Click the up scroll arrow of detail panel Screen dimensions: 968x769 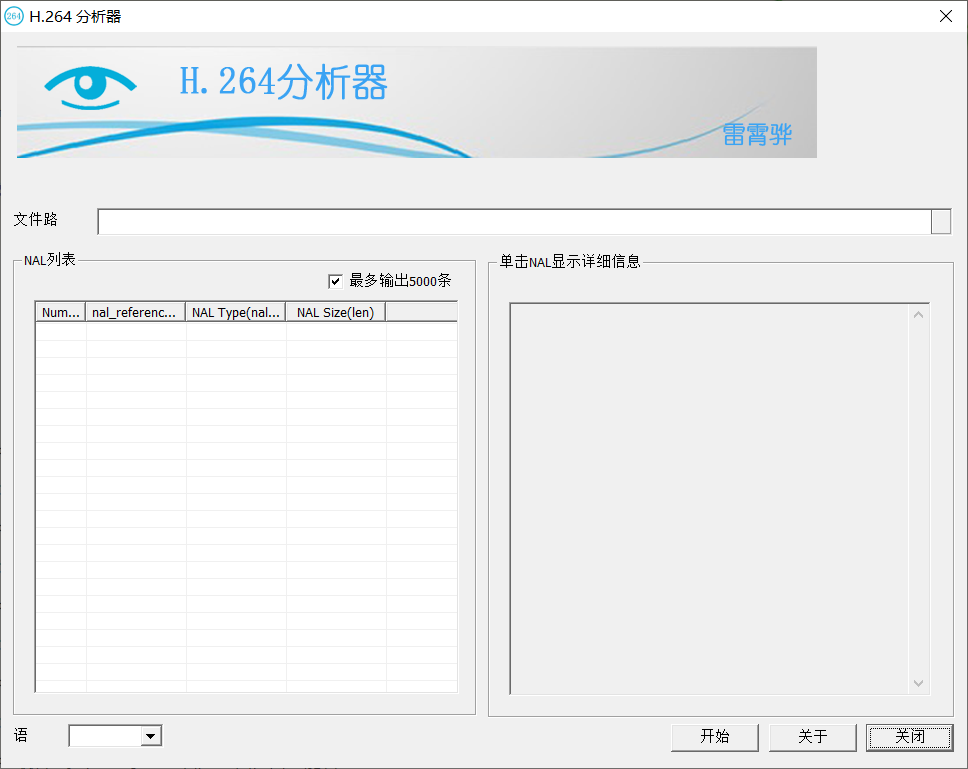click(x=918, y=313)
